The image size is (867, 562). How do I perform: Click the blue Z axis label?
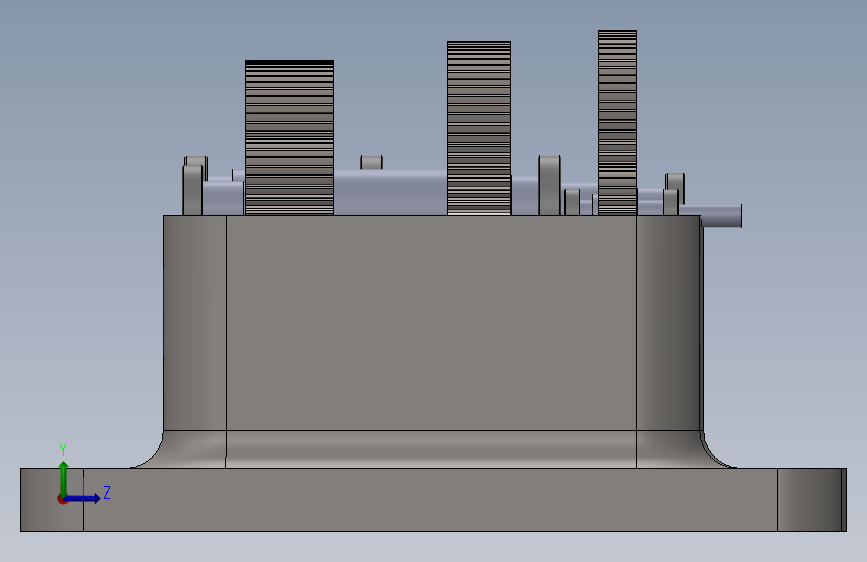pos(107,492)
